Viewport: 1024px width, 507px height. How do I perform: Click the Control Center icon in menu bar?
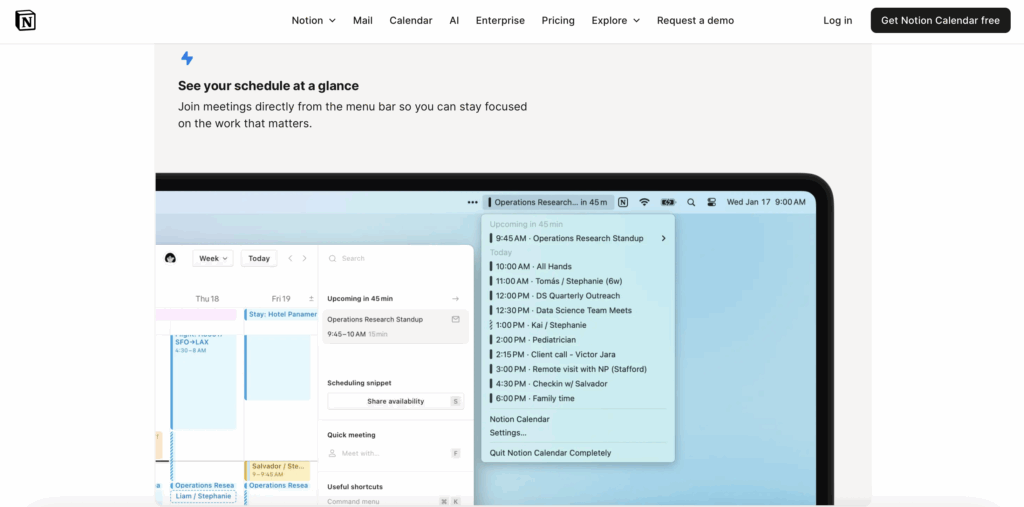[x=712, y=203]
